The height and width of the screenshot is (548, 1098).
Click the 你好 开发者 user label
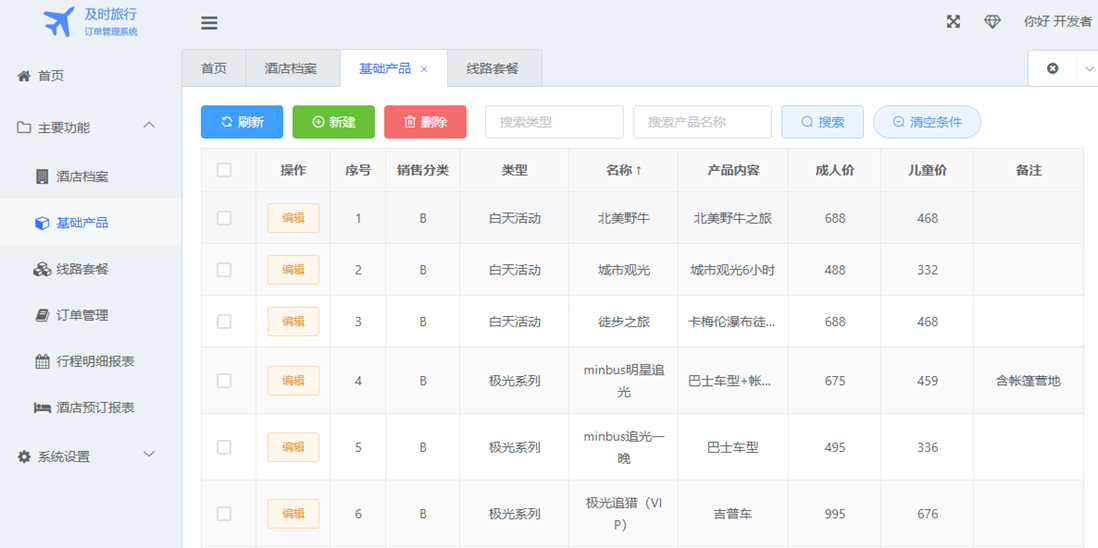click(1057, 22)
